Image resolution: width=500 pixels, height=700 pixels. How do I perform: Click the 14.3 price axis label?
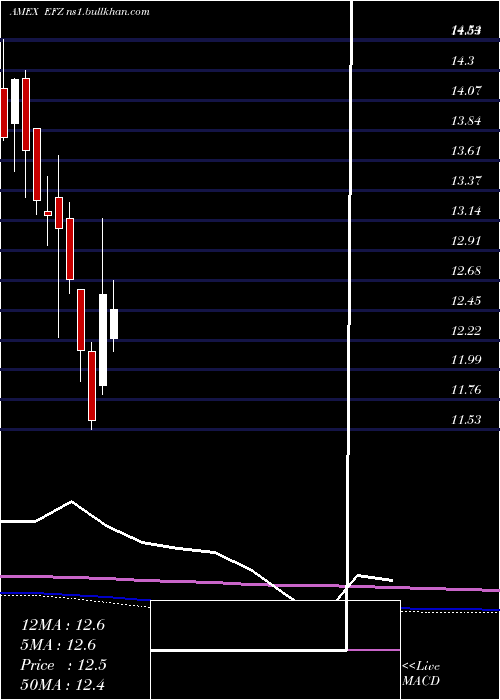click(x=462, y=61)
